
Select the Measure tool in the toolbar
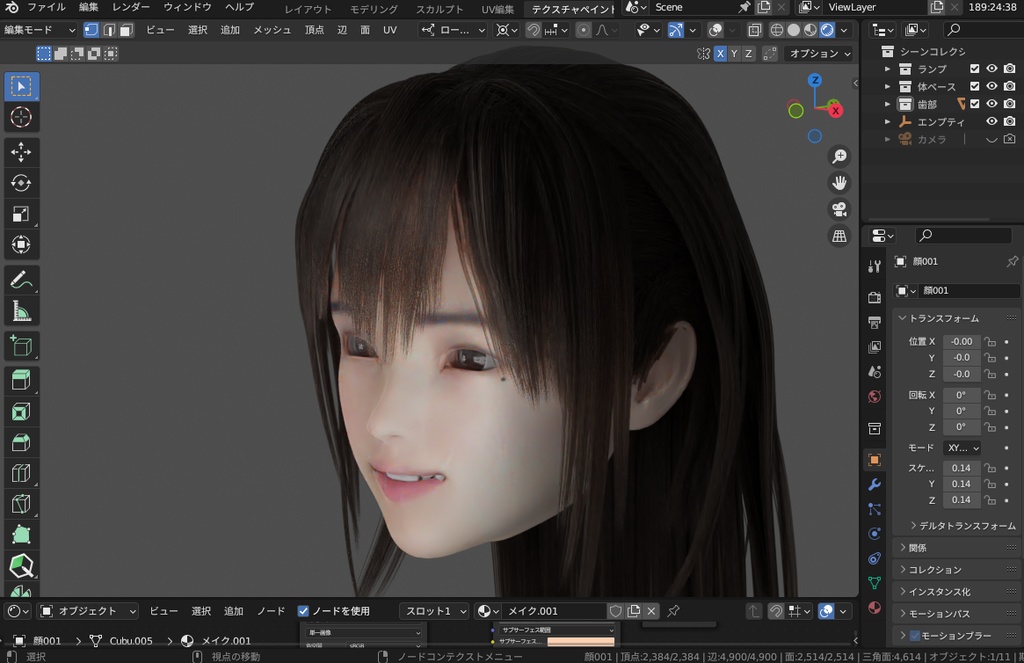(x=21, y=311)
